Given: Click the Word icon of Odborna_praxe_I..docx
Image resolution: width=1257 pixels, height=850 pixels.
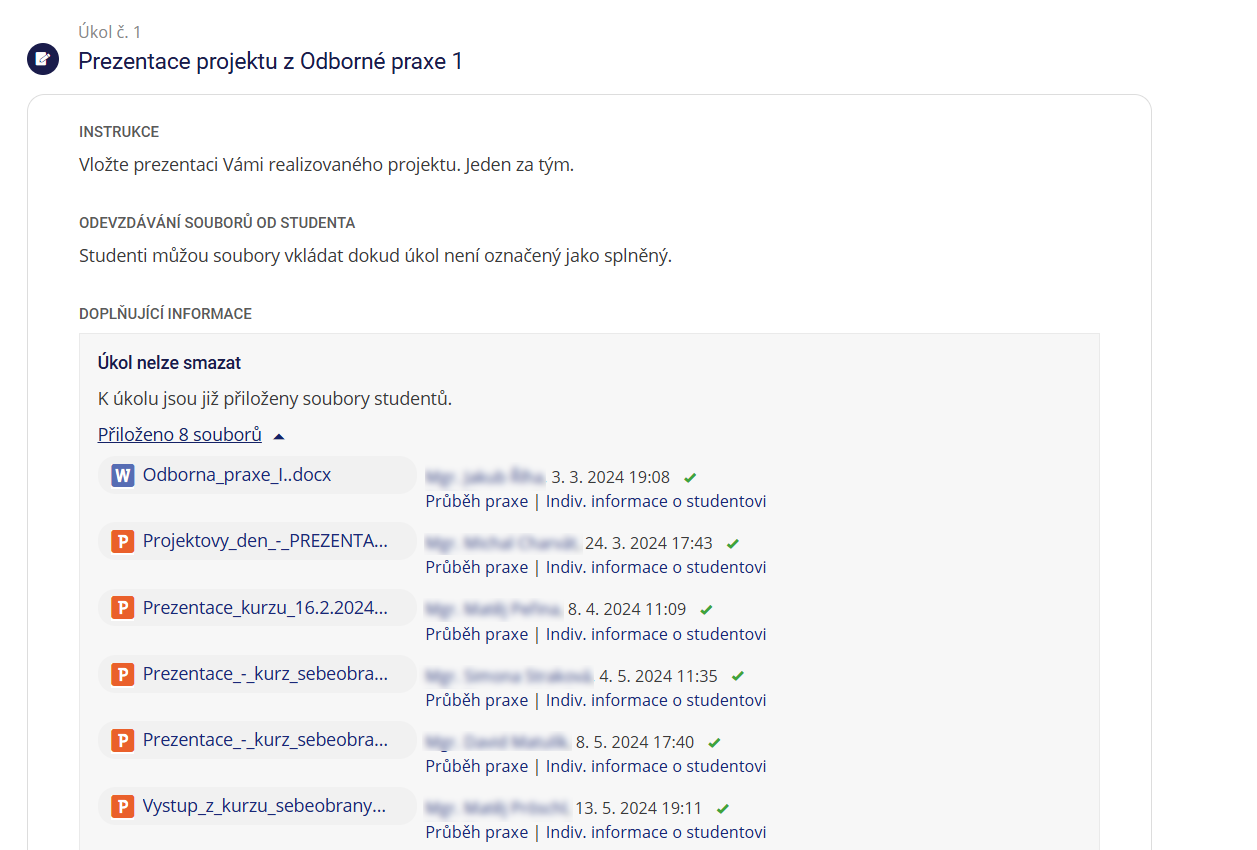Looking at the screenshot, I should click(x=123, y=475).
